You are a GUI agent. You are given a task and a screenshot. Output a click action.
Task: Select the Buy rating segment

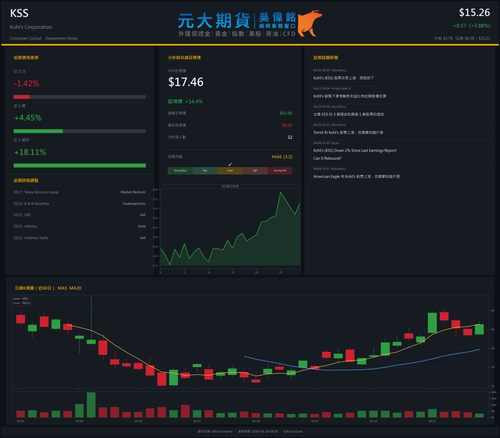[x=205, y=171]
